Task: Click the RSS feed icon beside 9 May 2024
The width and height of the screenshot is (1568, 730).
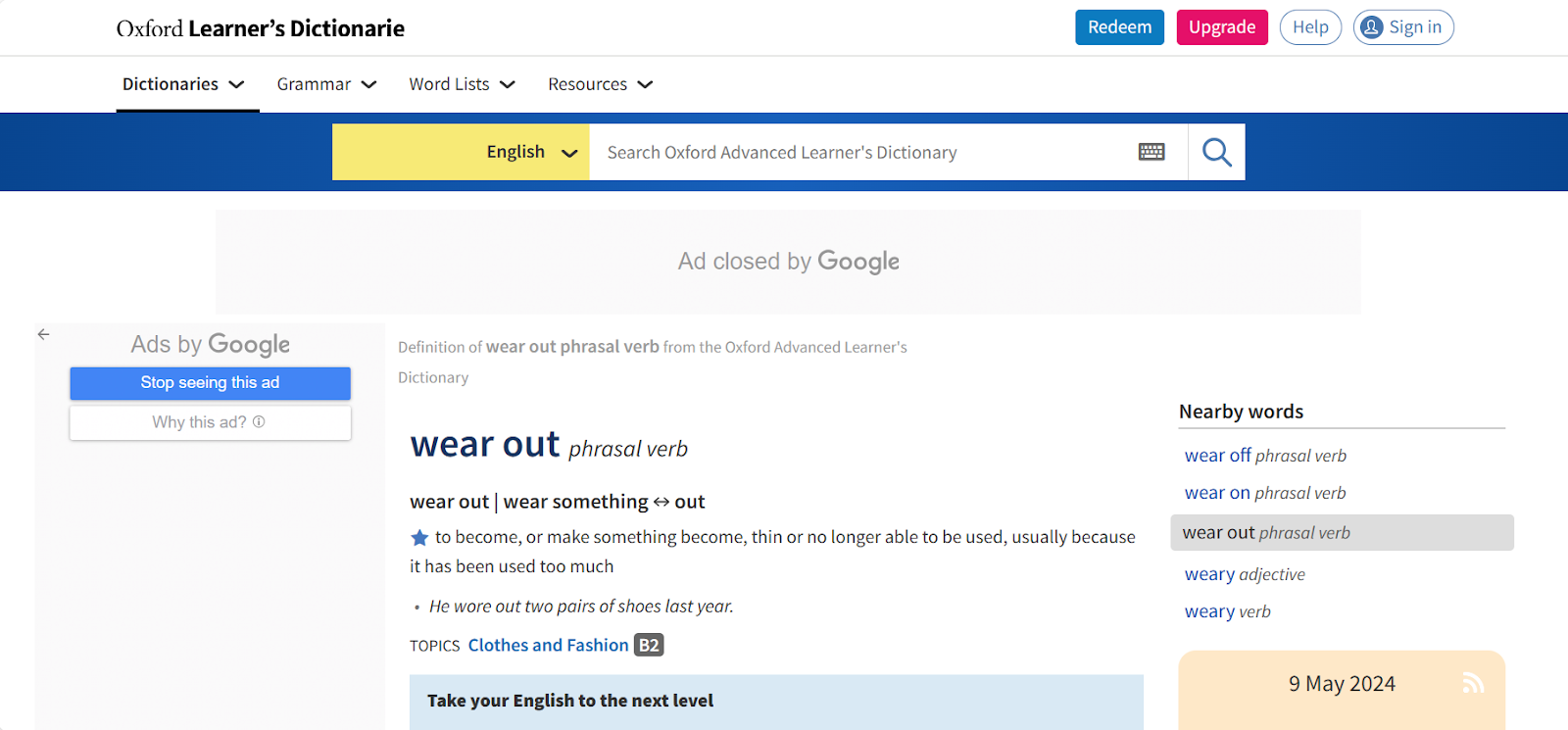Action: [x=1472, y=683]
